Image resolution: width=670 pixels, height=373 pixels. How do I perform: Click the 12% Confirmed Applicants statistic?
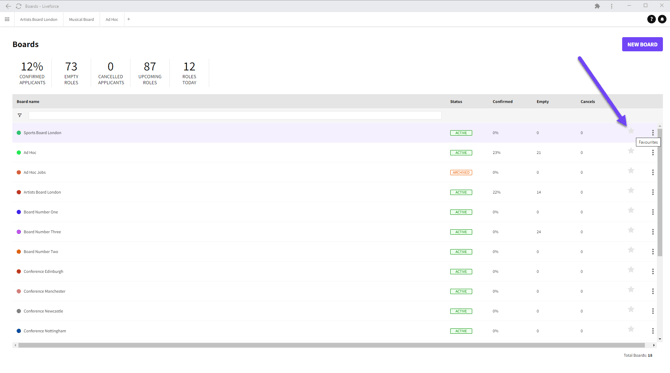click(x=32, y=73)
